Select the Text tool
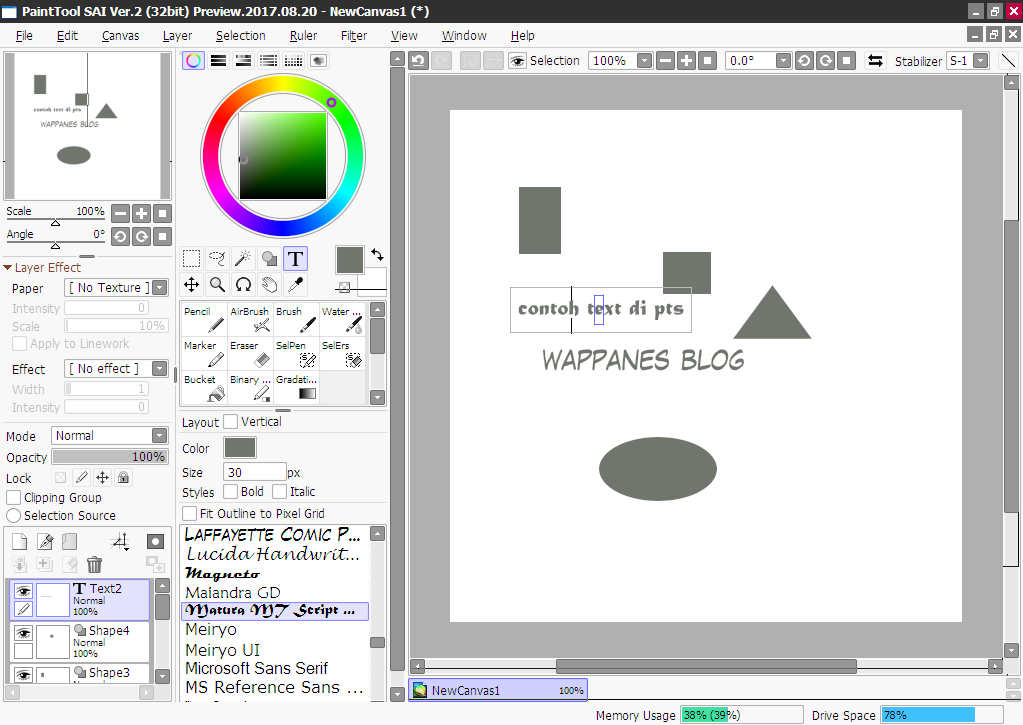This screenshot has width=1023, height=725. [x=295, y=258]
